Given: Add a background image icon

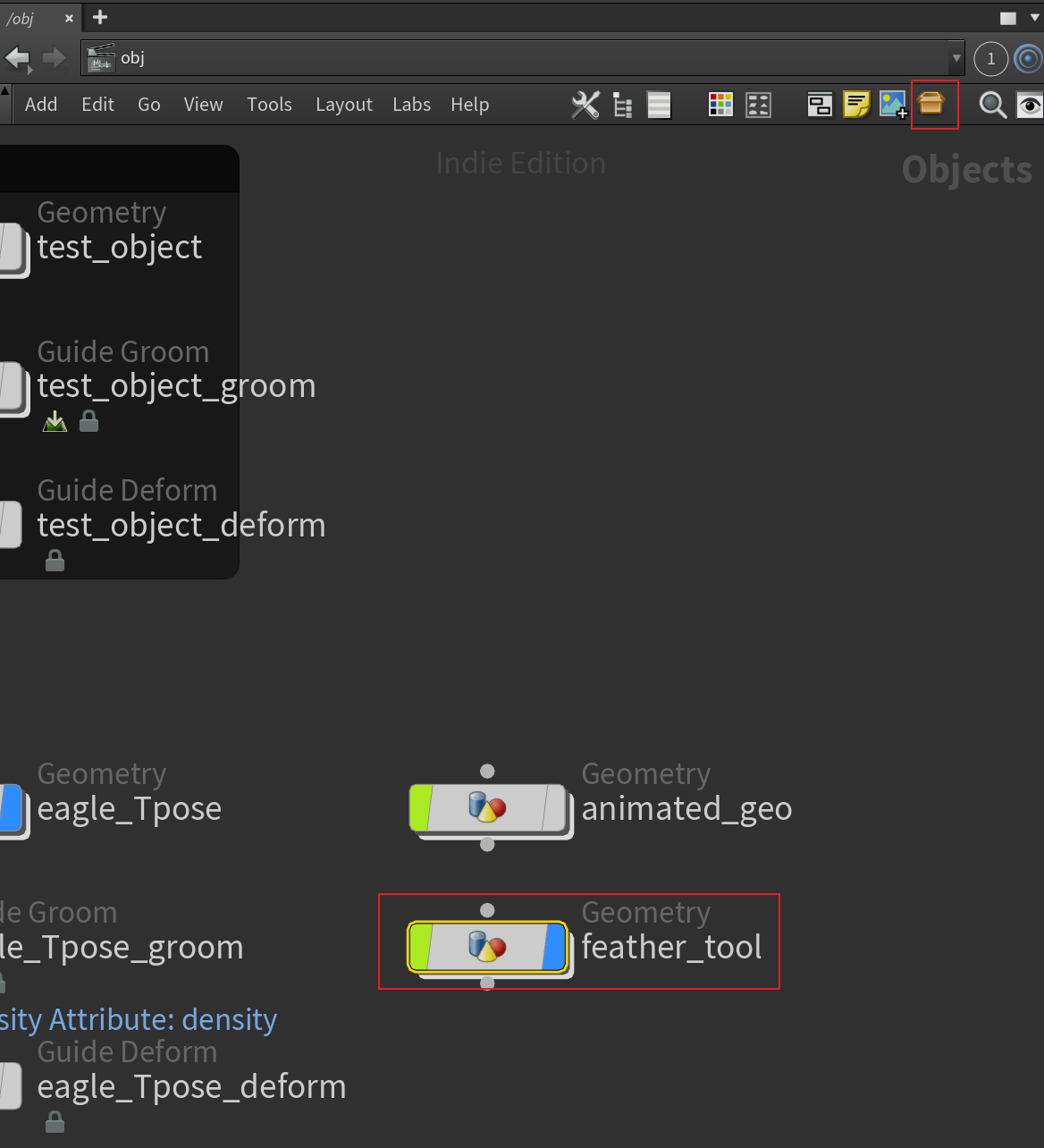Looking at the screenshot, I should point(894,105).
